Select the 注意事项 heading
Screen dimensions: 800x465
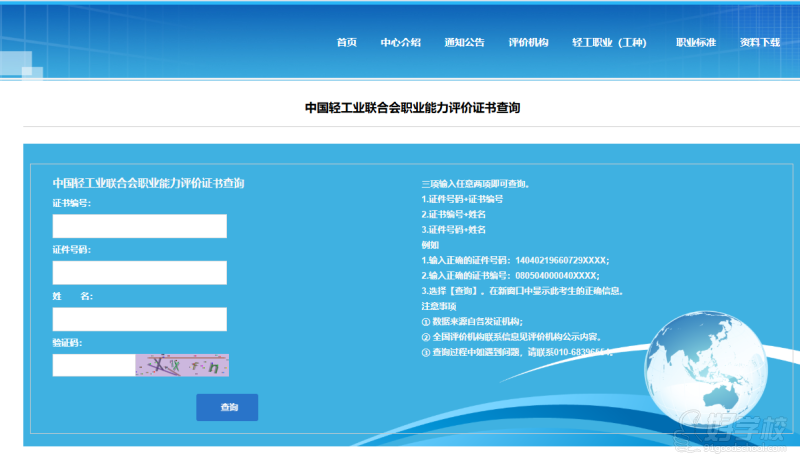coord(439,306)
